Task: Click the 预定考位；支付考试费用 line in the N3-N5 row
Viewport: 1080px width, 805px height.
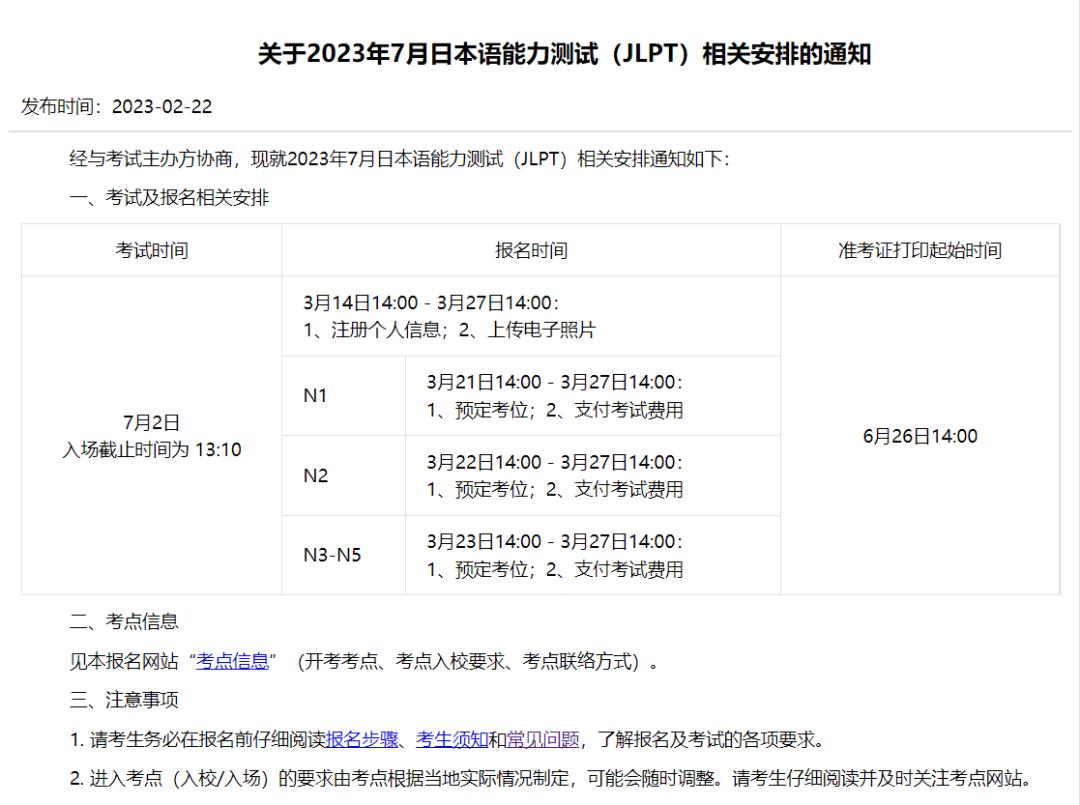Action: coord(554,569)
